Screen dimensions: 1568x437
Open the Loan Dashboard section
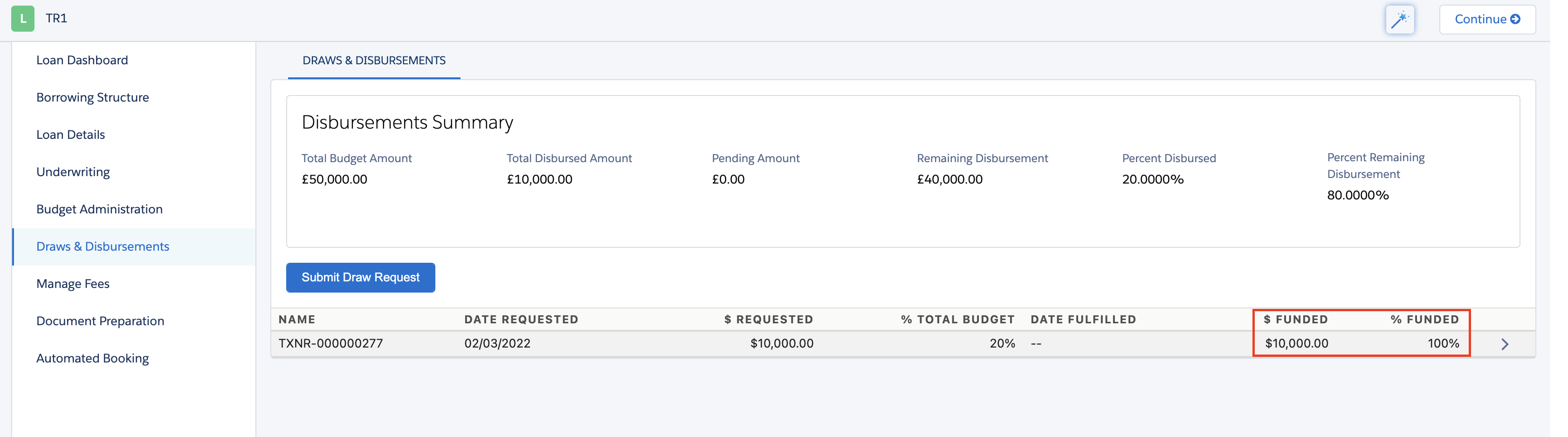(82, 60)
